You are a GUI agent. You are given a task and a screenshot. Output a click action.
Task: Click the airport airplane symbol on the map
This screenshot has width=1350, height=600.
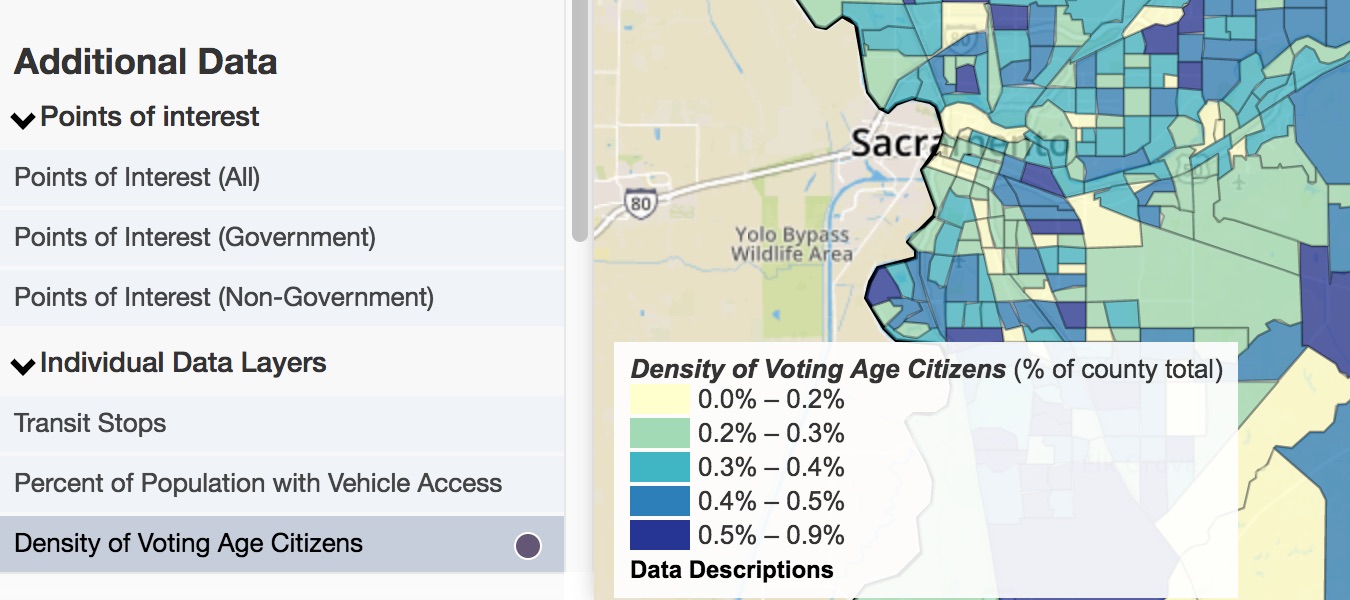(1239, 184)
